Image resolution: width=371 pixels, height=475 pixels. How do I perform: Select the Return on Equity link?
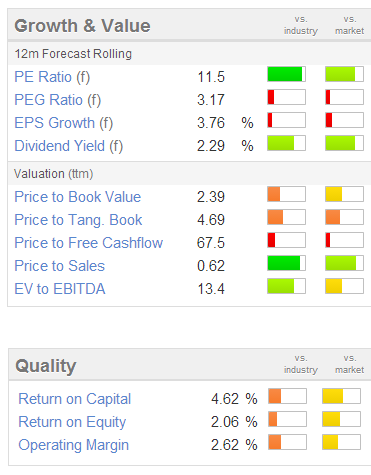[x=72, y=422]
